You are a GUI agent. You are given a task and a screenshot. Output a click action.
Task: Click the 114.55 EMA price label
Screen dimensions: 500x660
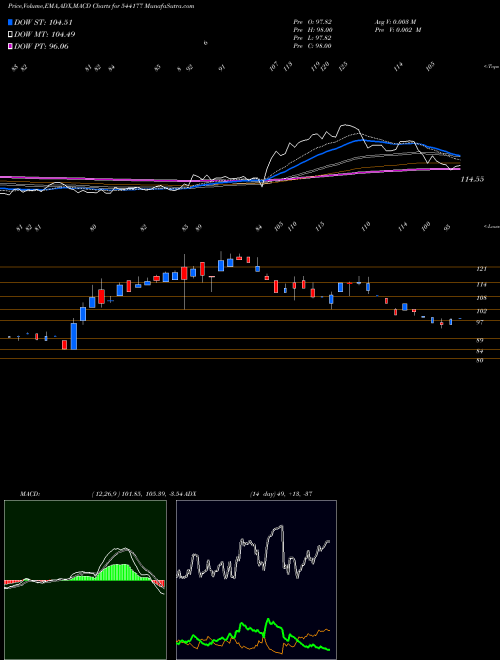click(472, 179)
